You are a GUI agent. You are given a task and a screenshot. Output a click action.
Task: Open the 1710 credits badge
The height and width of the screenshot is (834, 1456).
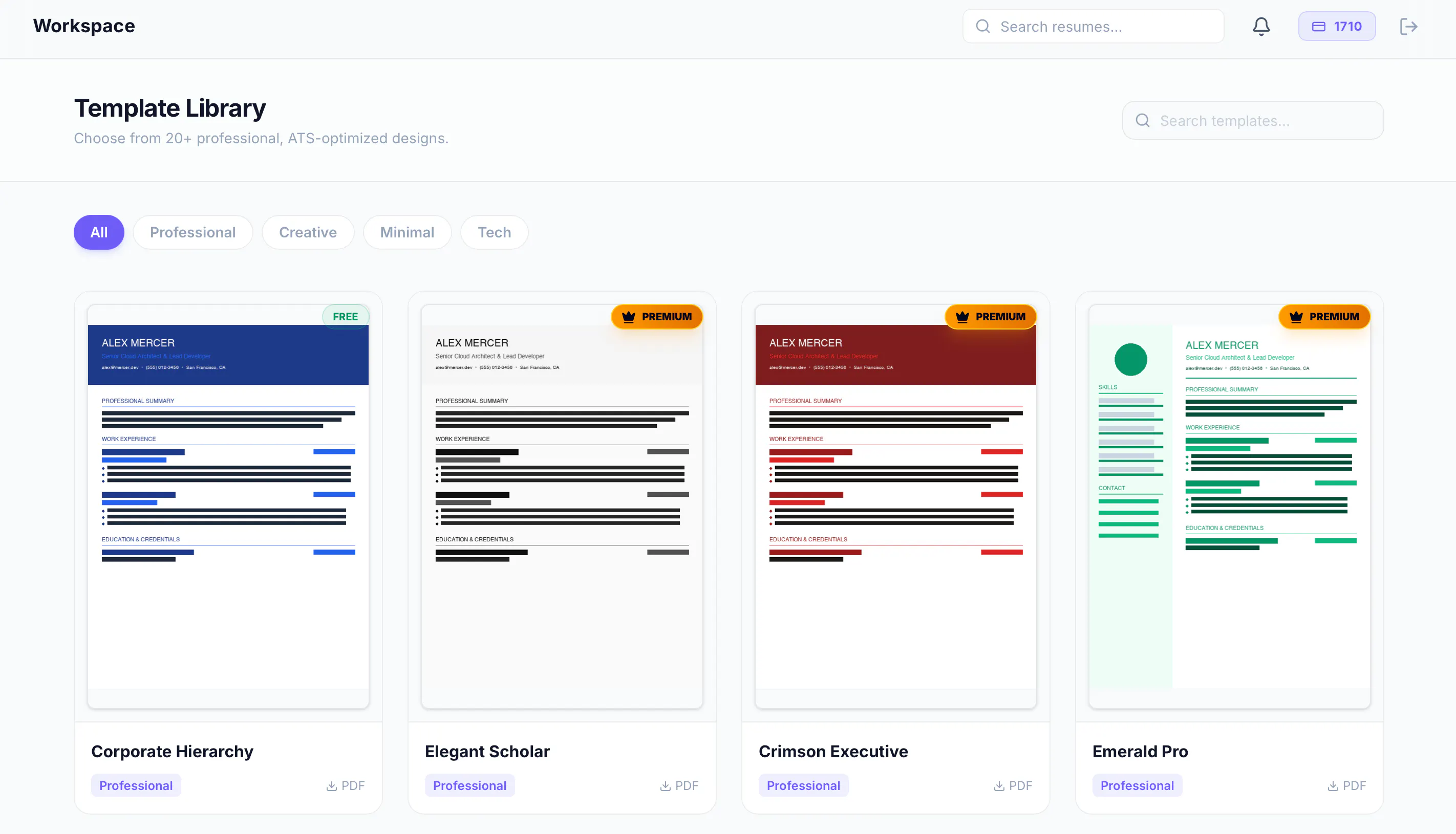pyautogui.click(x=1336, y=26)
